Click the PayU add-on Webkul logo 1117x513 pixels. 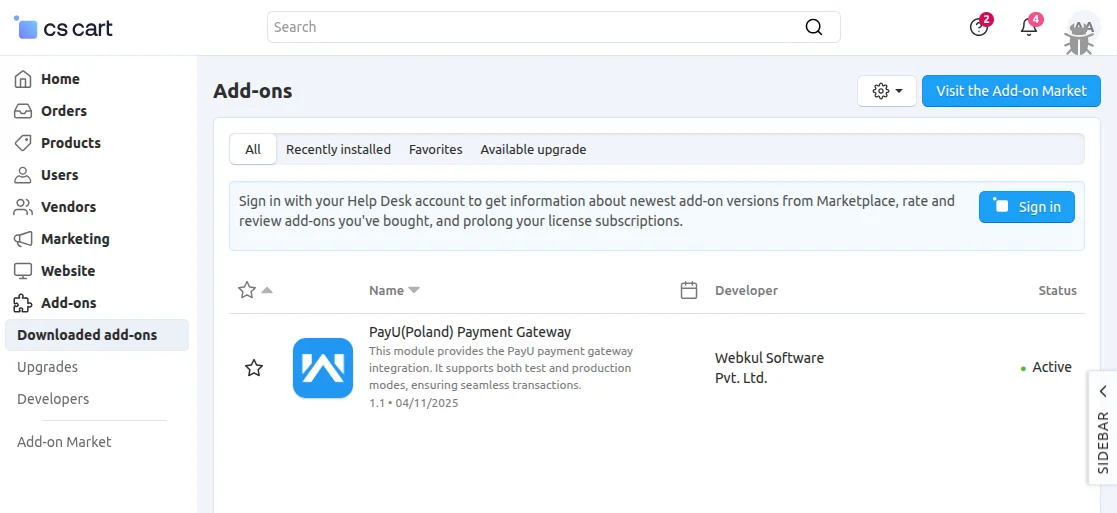(323, 368)
